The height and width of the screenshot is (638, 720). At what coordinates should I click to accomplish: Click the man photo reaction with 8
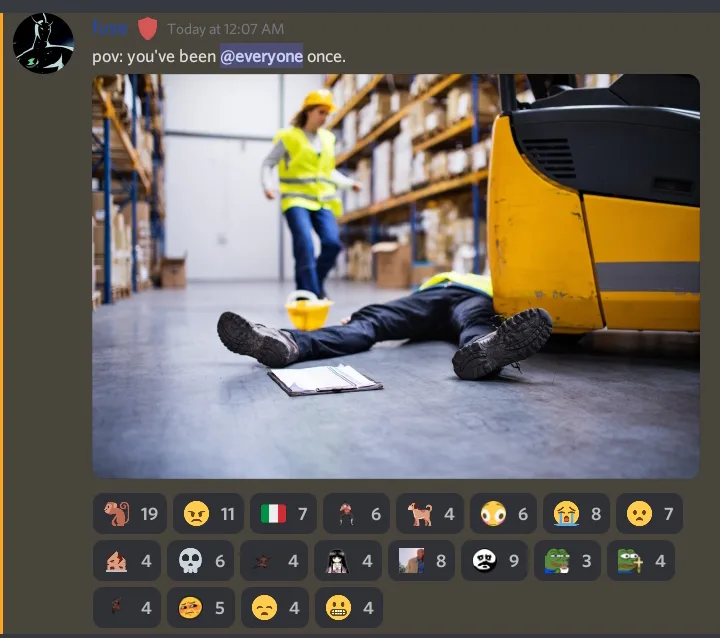tap(421, 560)
